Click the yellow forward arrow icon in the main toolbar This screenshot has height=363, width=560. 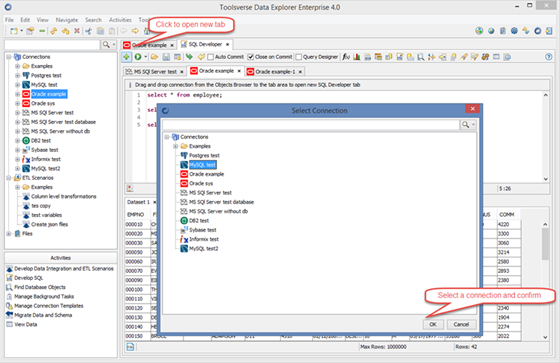pyautogui.click(x=135, y=31)
